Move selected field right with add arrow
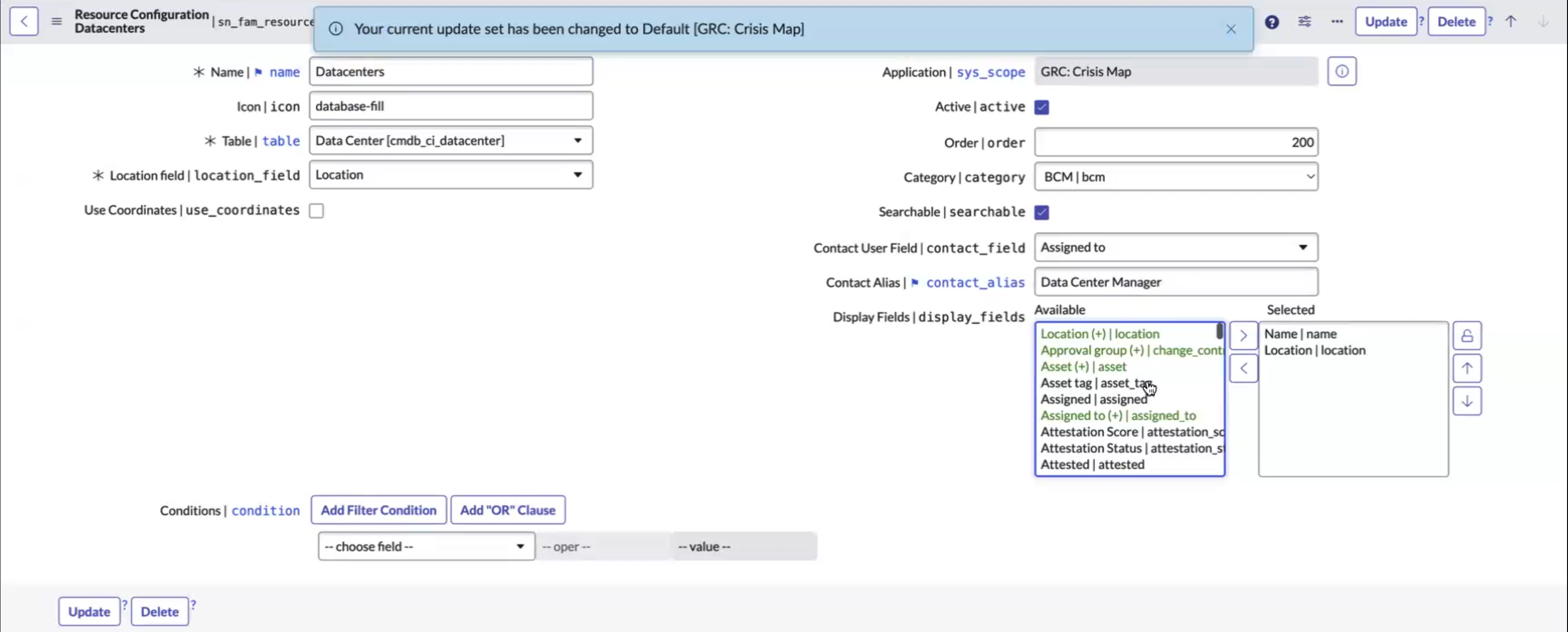 point(1243,336)
